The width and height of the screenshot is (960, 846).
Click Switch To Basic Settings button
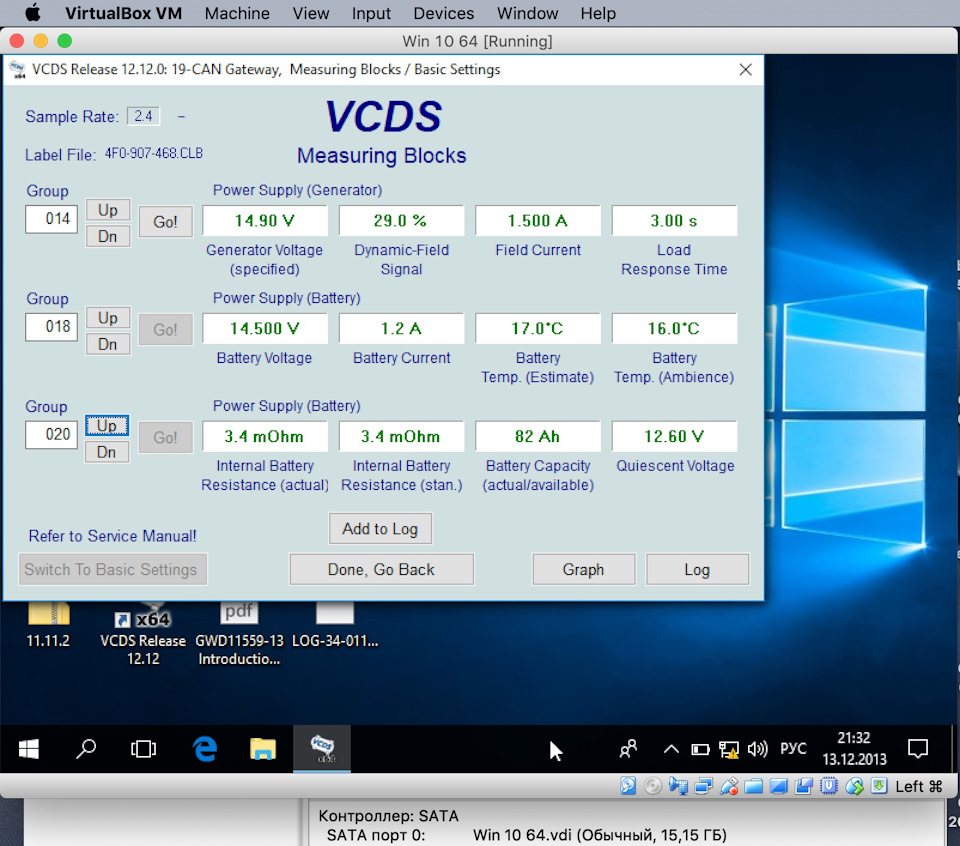tap(112, 569)
